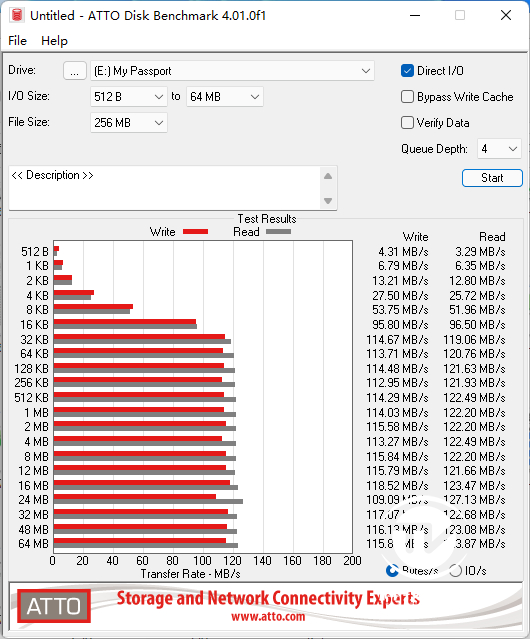The width and height of the screenshot is (530, 639).
Task: Click the ATTO app icon in title bar
Action: (17, 15)
